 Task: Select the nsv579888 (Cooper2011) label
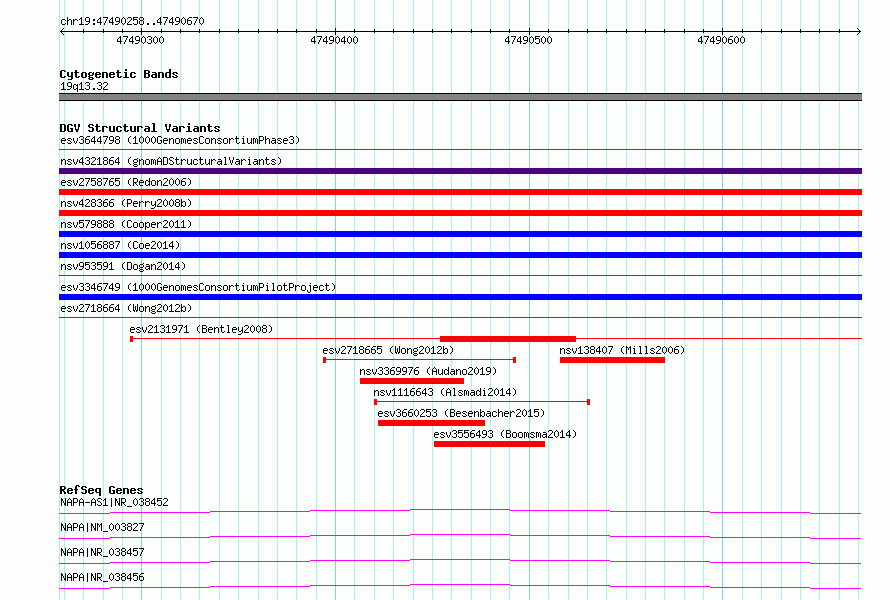[x=126, y=224]
